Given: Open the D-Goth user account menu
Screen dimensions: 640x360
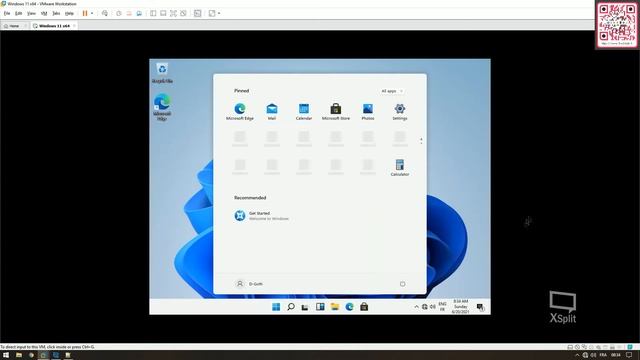Looking at the screenshot, I should (249, 284).
